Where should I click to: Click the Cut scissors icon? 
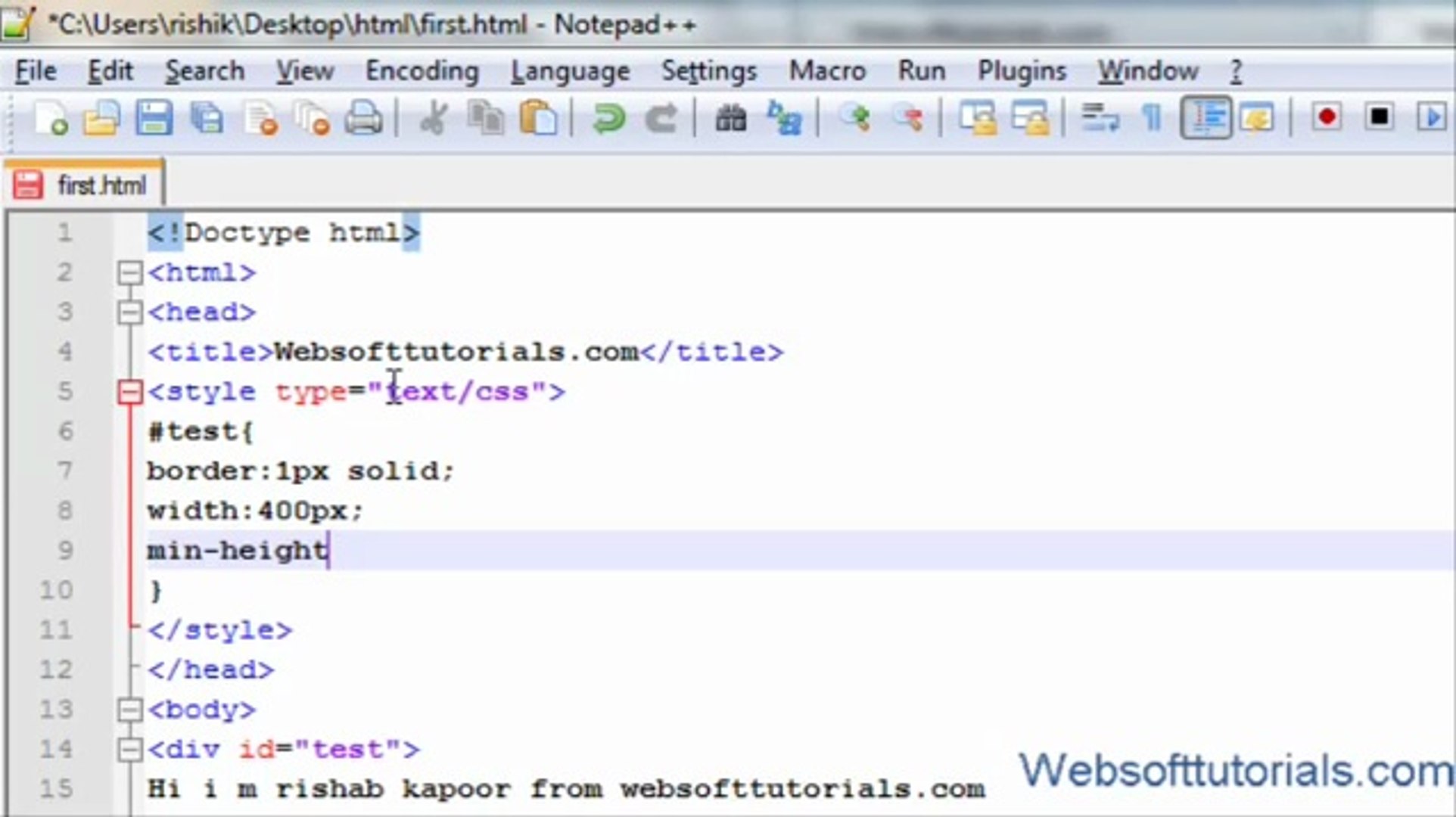(x=434, y=119)
